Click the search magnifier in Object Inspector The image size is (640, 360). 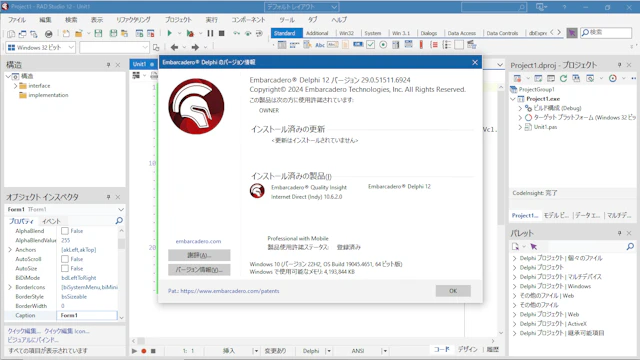[119, 221]
